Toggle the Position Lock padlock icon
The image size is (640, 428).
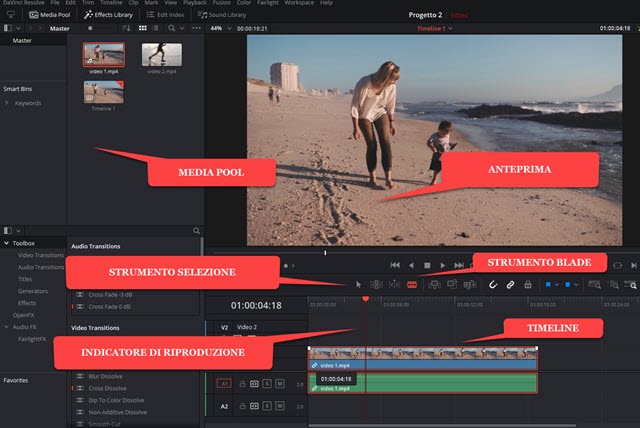click(528, 284)
